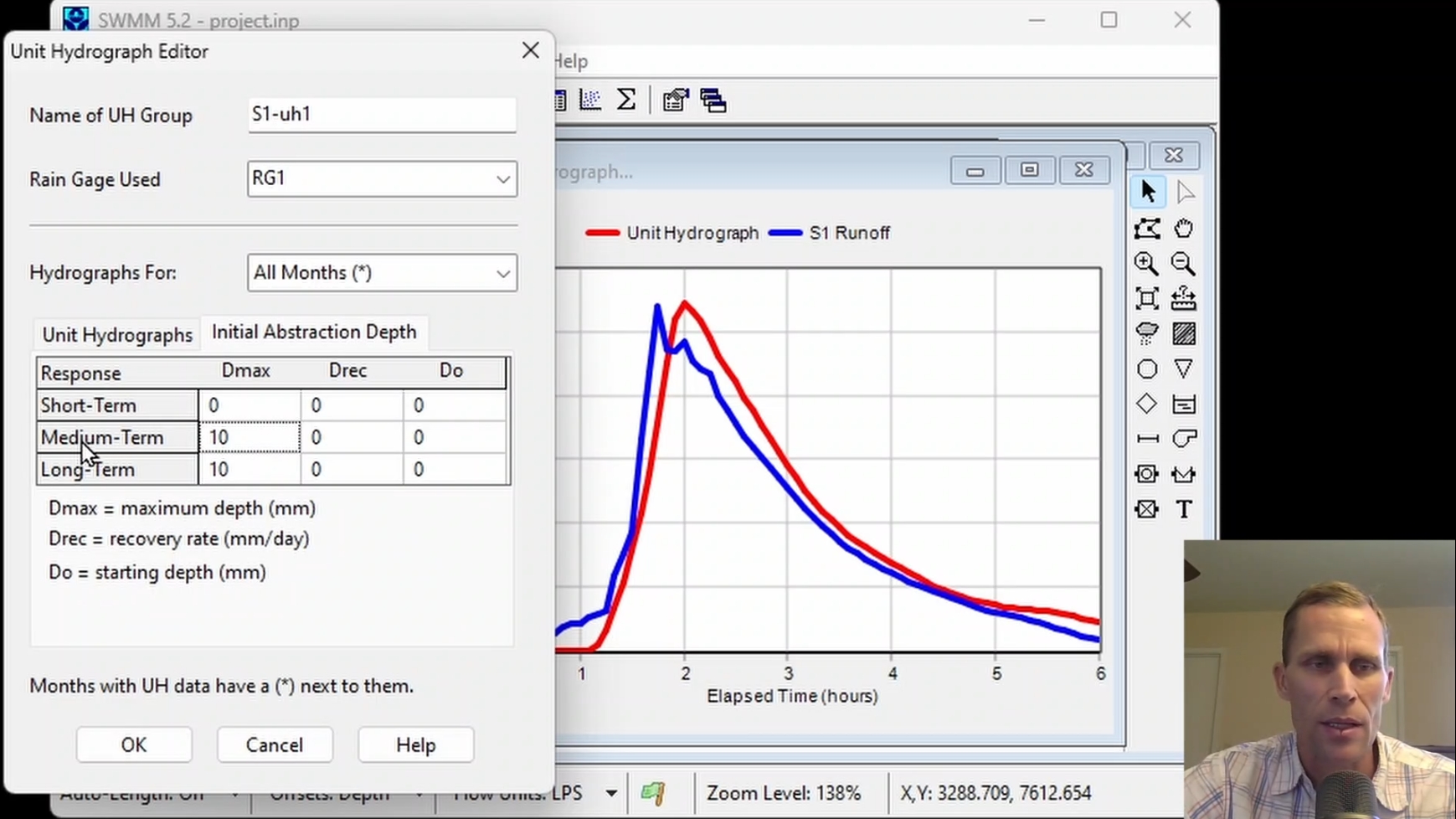This screenshot has width=1456, height=819.
Task: Add a flow divider diamond
Action: tap(1147, 404)
